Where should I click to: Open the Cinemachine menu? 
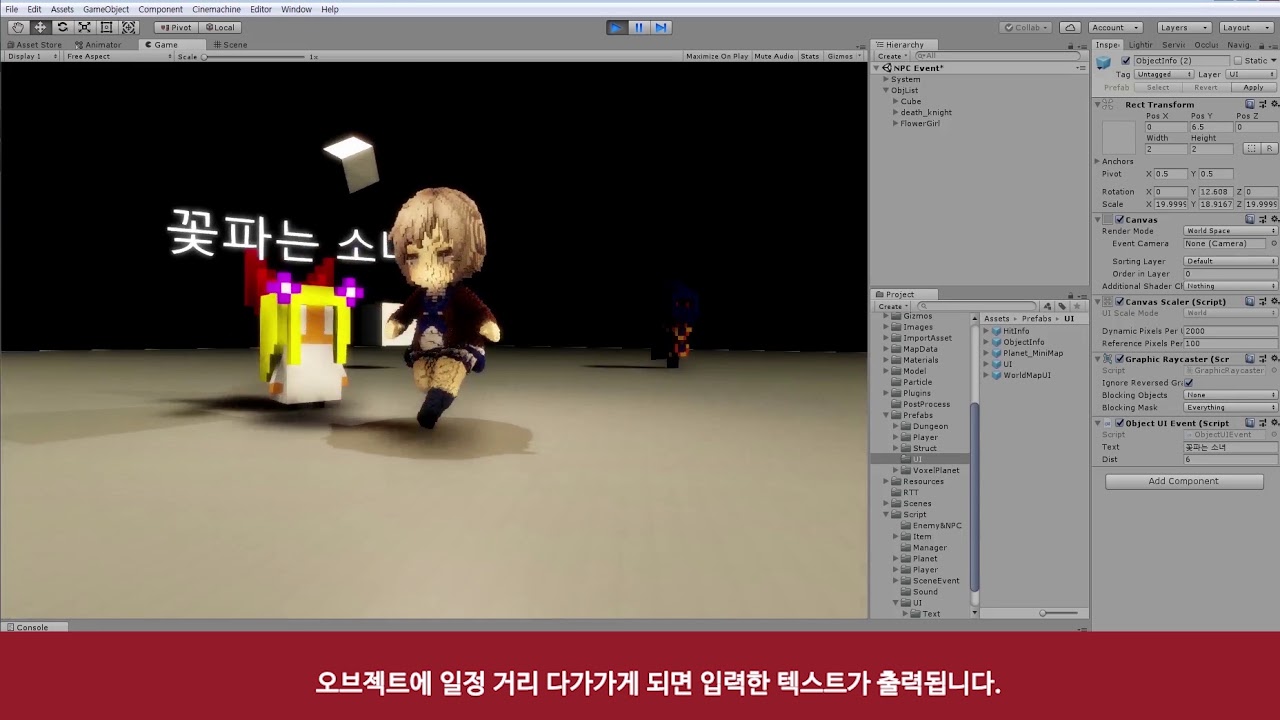[x=216, y=9]
